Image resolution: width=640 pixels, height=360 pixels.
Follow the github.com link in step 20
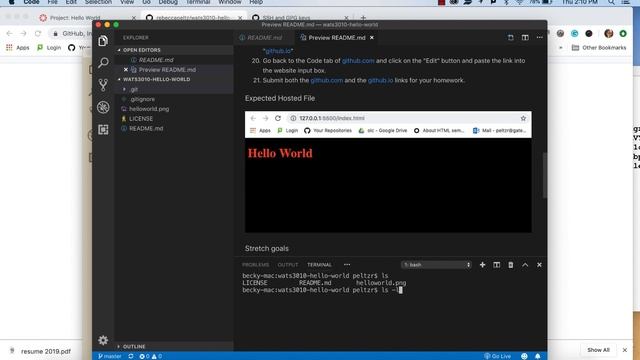pos(358,61)
